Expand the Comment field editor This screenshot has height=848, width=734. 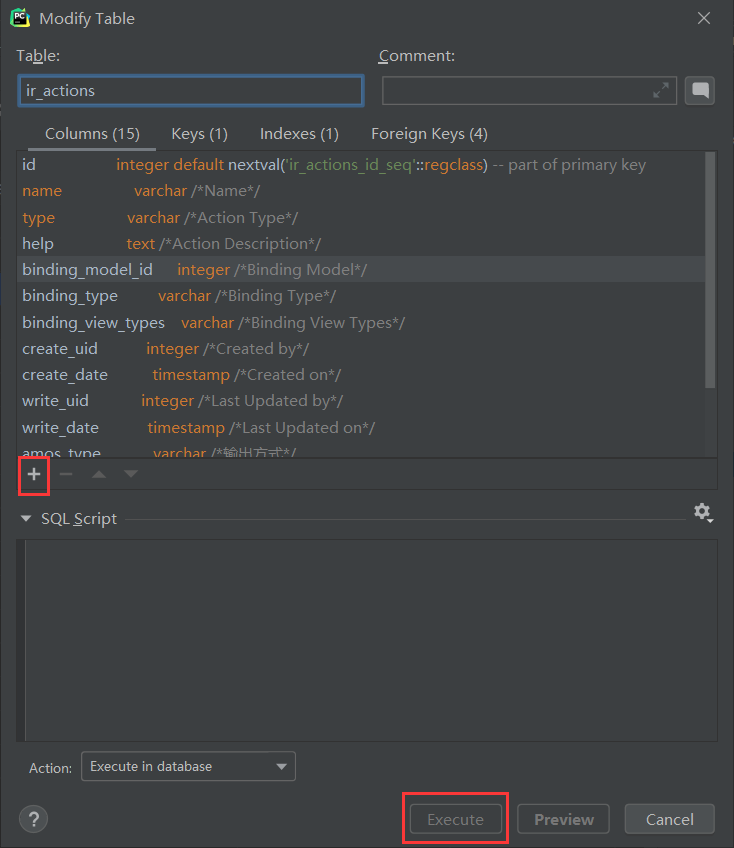(x=661, y=90)
